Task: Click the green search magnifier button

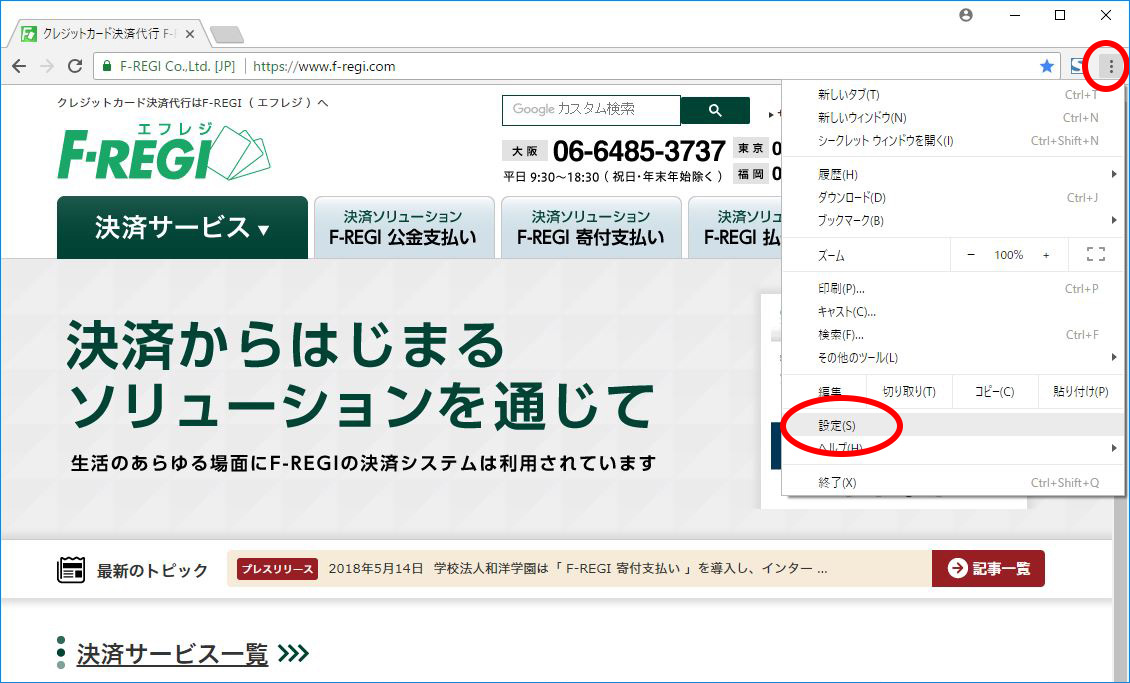Action: [x=715, y=110]
